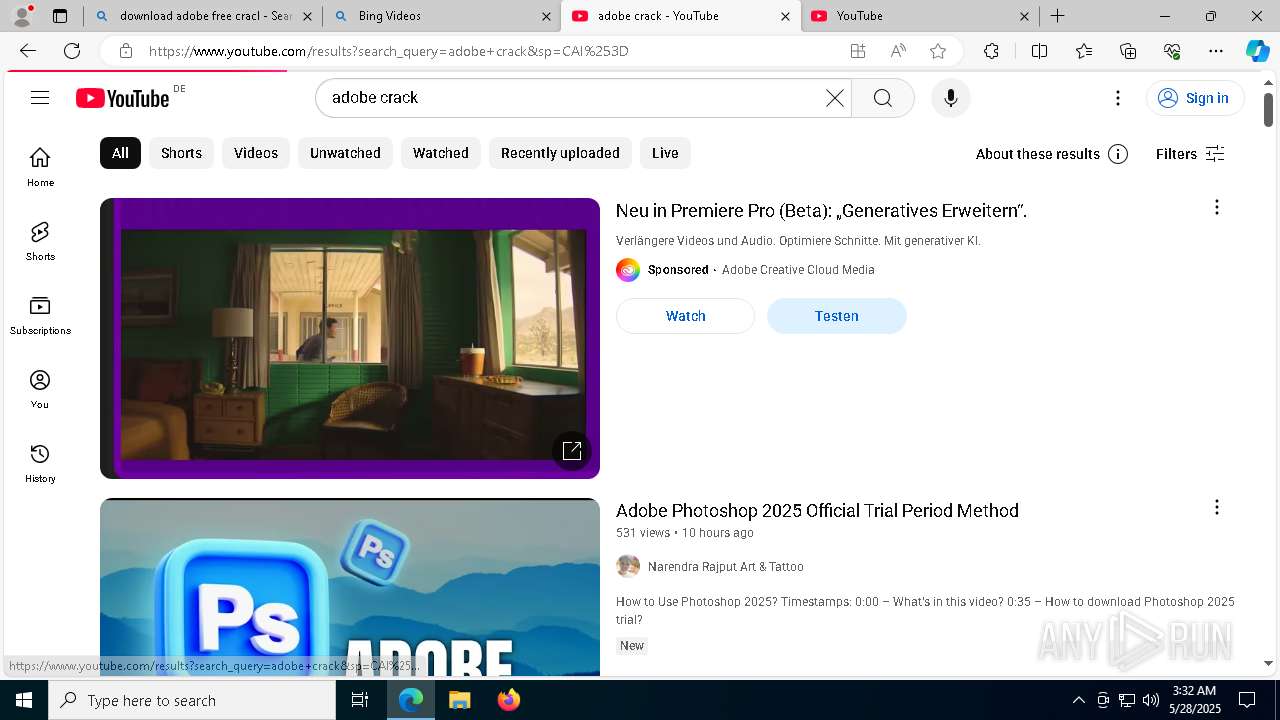
Task: Click the magnifier search button
Action: [883, 97]
